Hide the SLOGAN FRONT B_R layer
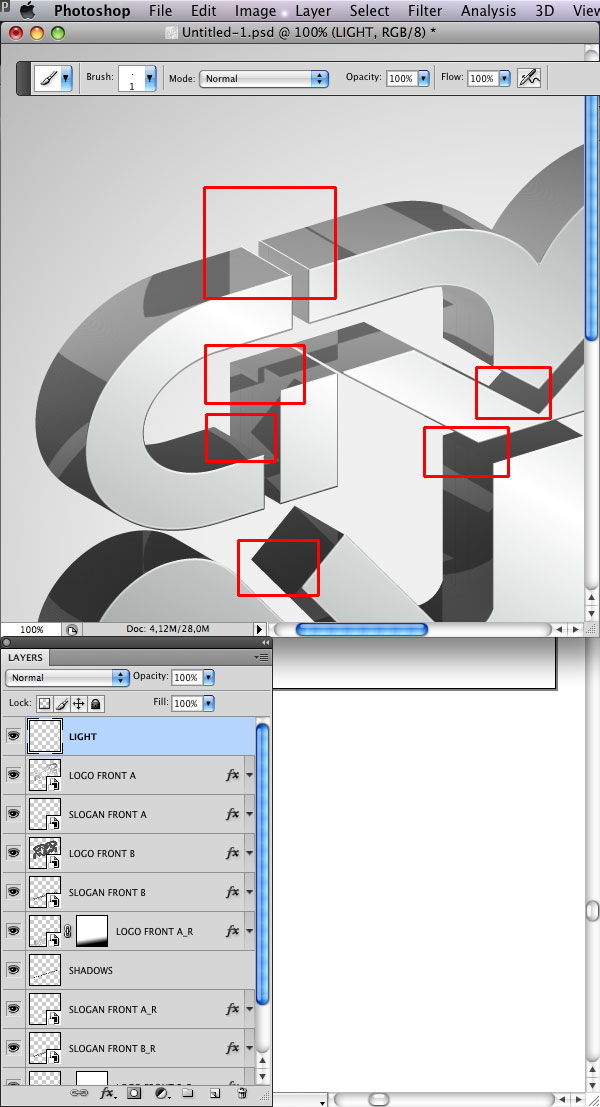The width and height of the screenshot is (600, 1107). click(x=13, y=1048)
